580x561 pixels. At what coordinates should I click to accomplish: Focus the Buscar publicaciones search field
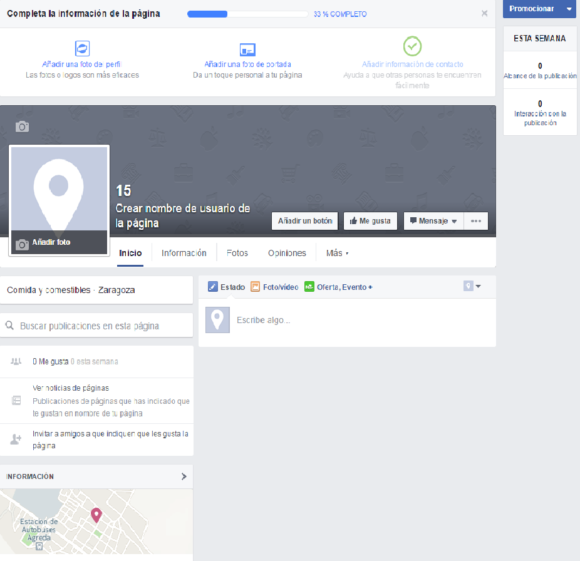point(96,325)
